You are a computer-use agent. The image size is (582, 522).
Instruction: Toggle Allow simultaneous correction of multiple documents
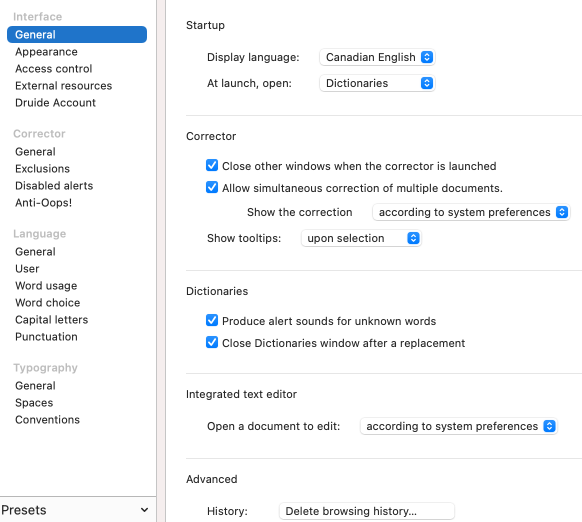pos(212,187)
